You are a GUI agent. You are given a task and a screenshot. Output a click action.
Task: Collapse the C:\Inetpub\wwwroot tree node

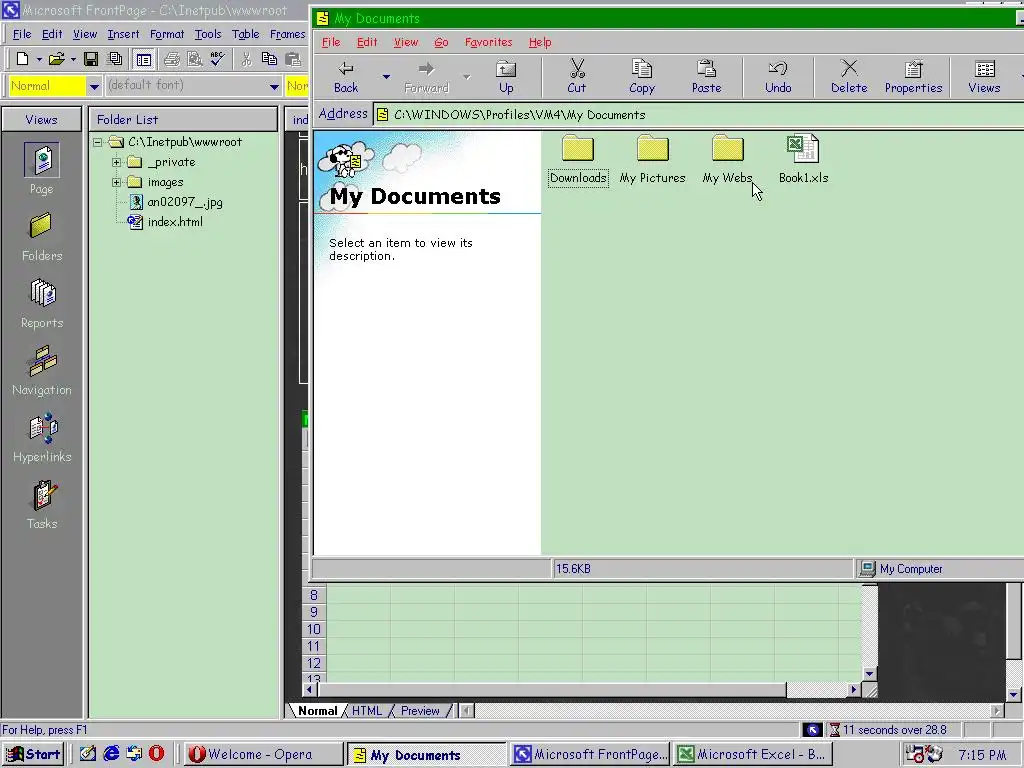(x=97, y=142)
